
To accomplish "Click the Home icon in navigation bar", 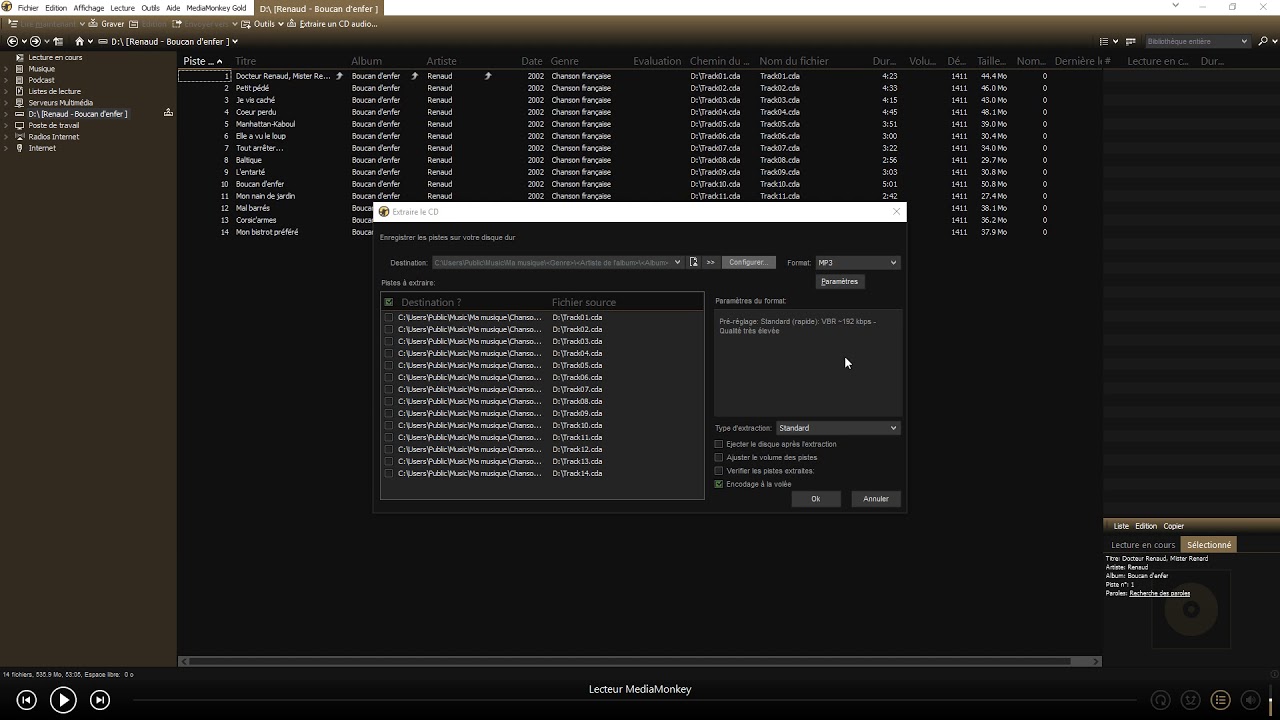I will 80,41.
